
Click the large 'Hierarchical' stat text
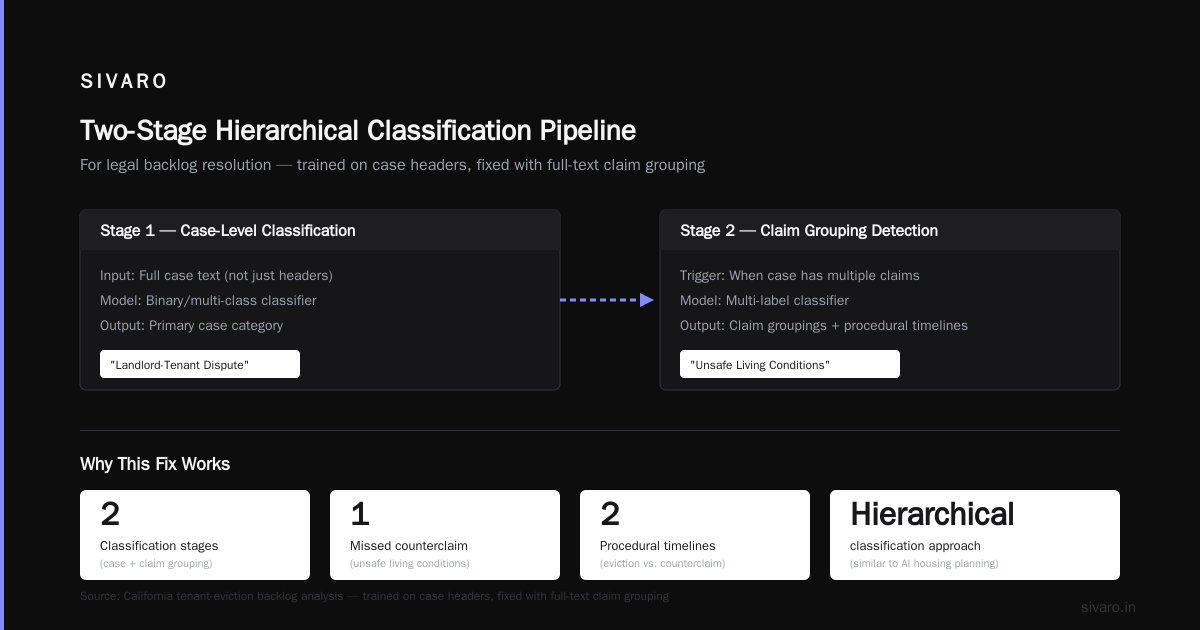[x=932, y=514]
